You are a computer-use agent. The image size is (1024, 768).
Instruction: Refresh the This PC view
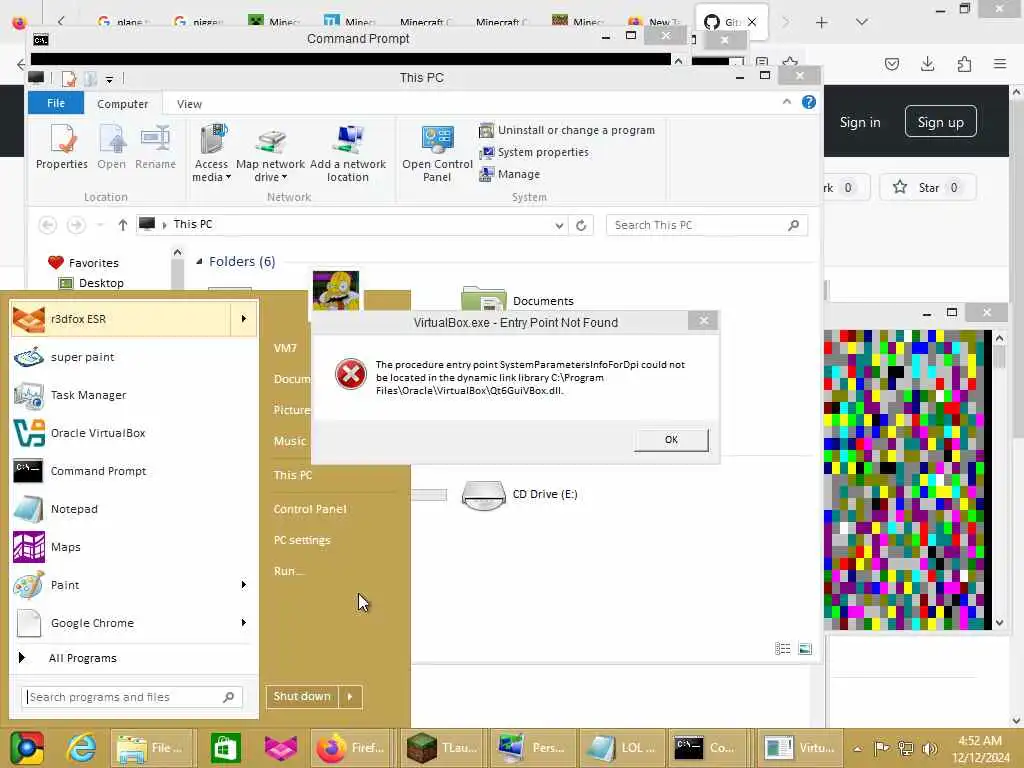click(x=581, y=225)
